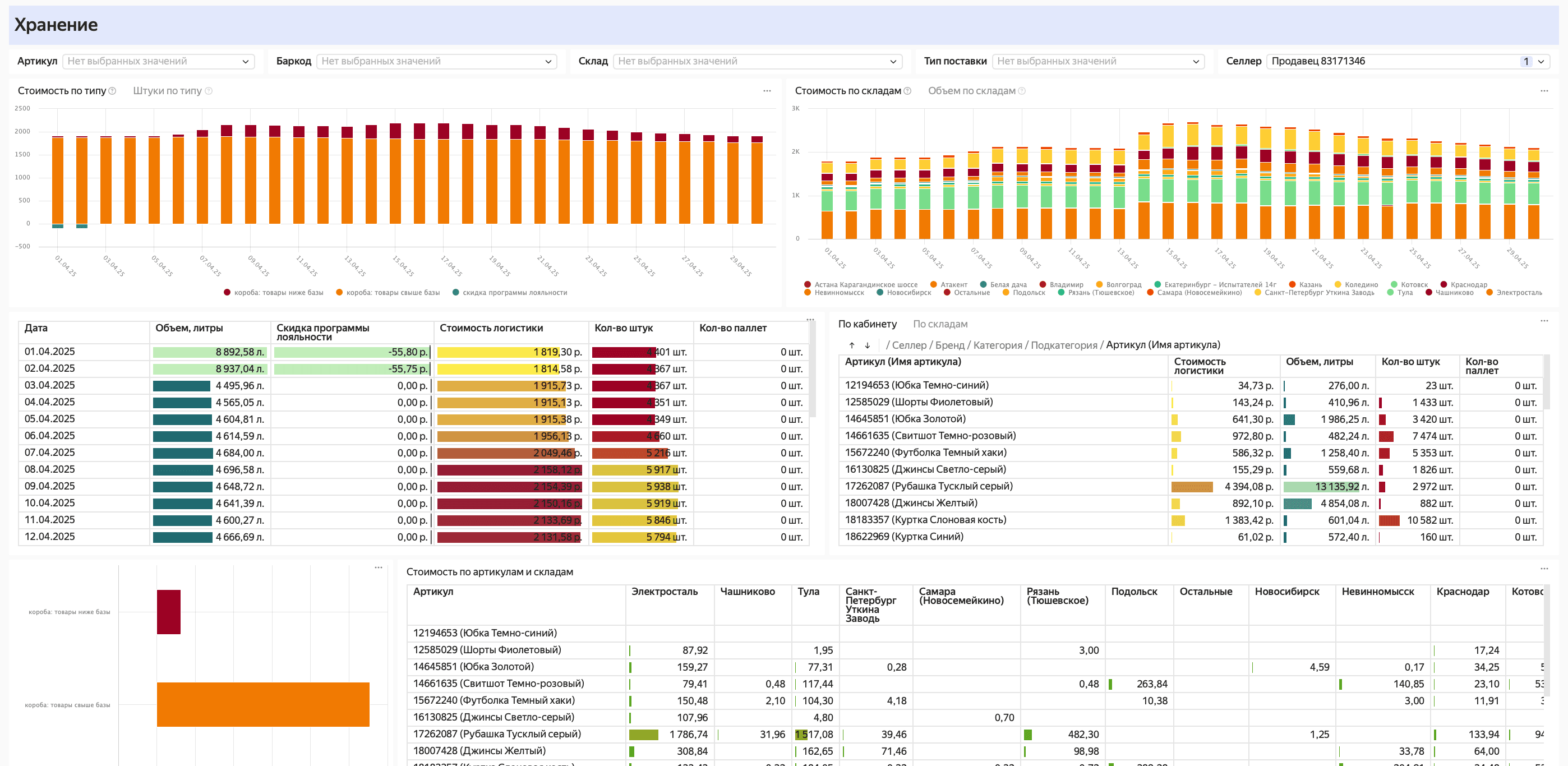Click the down arrow hierarchy level icon
The width and height of the screenshot is (1568, 766).
click(x=868, y=345)
